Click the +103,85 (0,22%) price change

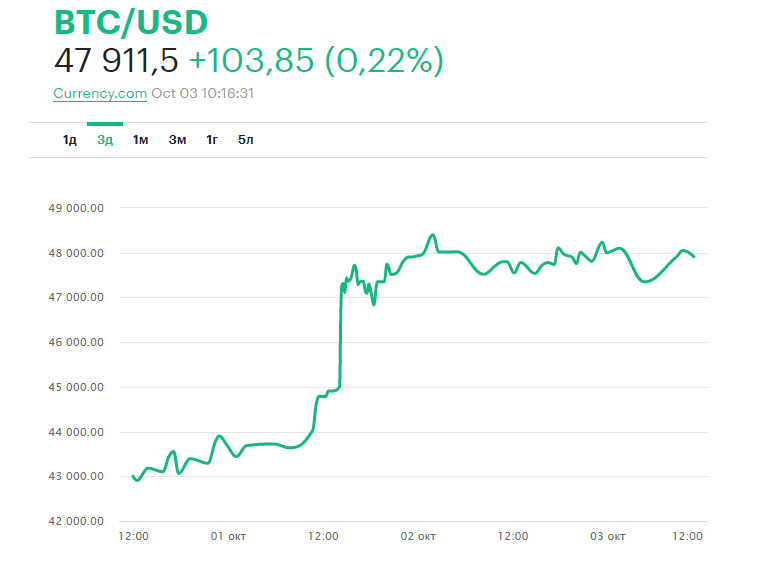coord(316,61)
